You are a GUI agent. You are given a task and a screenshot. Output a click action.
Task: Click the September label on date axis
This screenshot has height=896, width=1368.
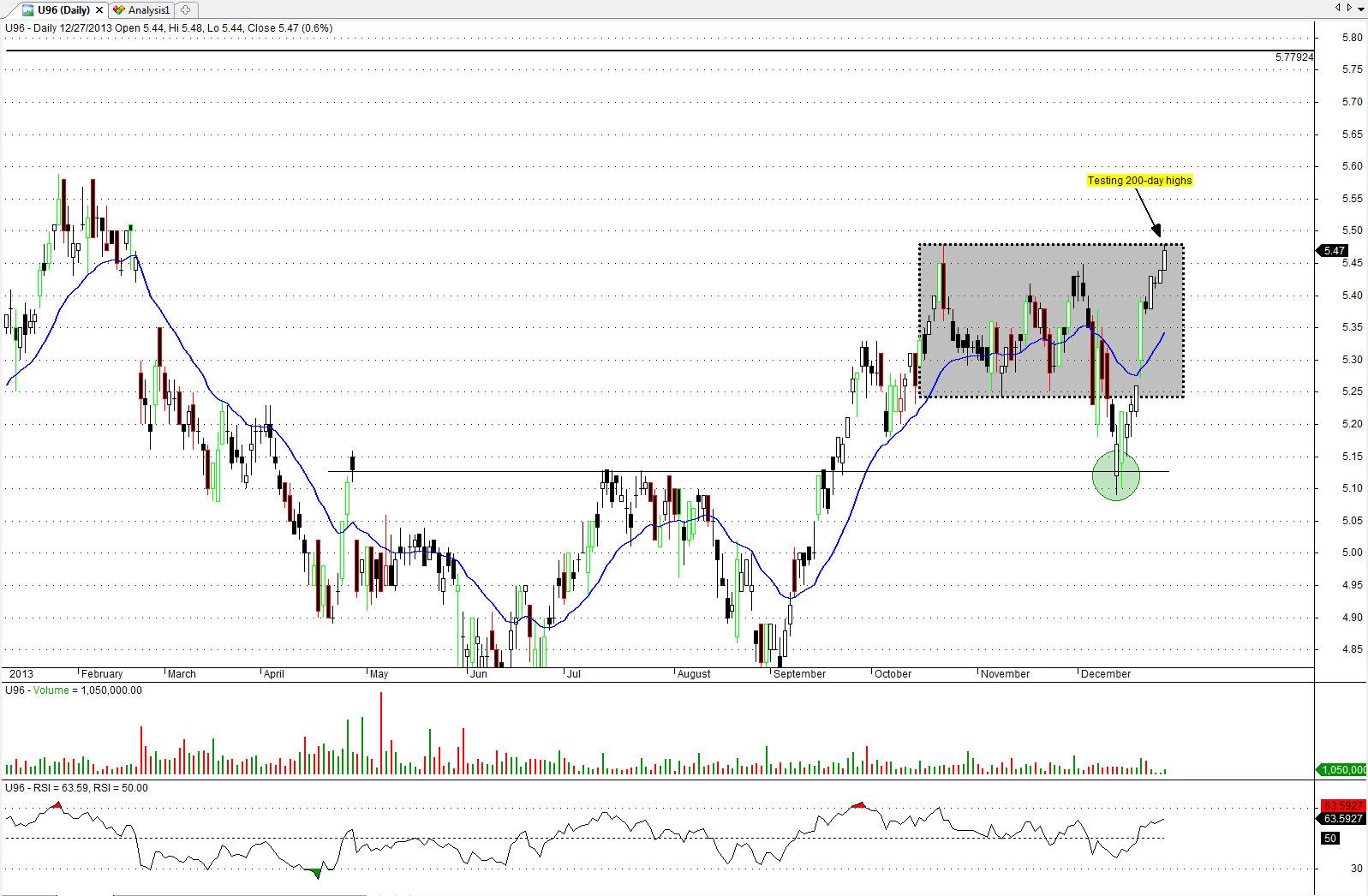799,674
